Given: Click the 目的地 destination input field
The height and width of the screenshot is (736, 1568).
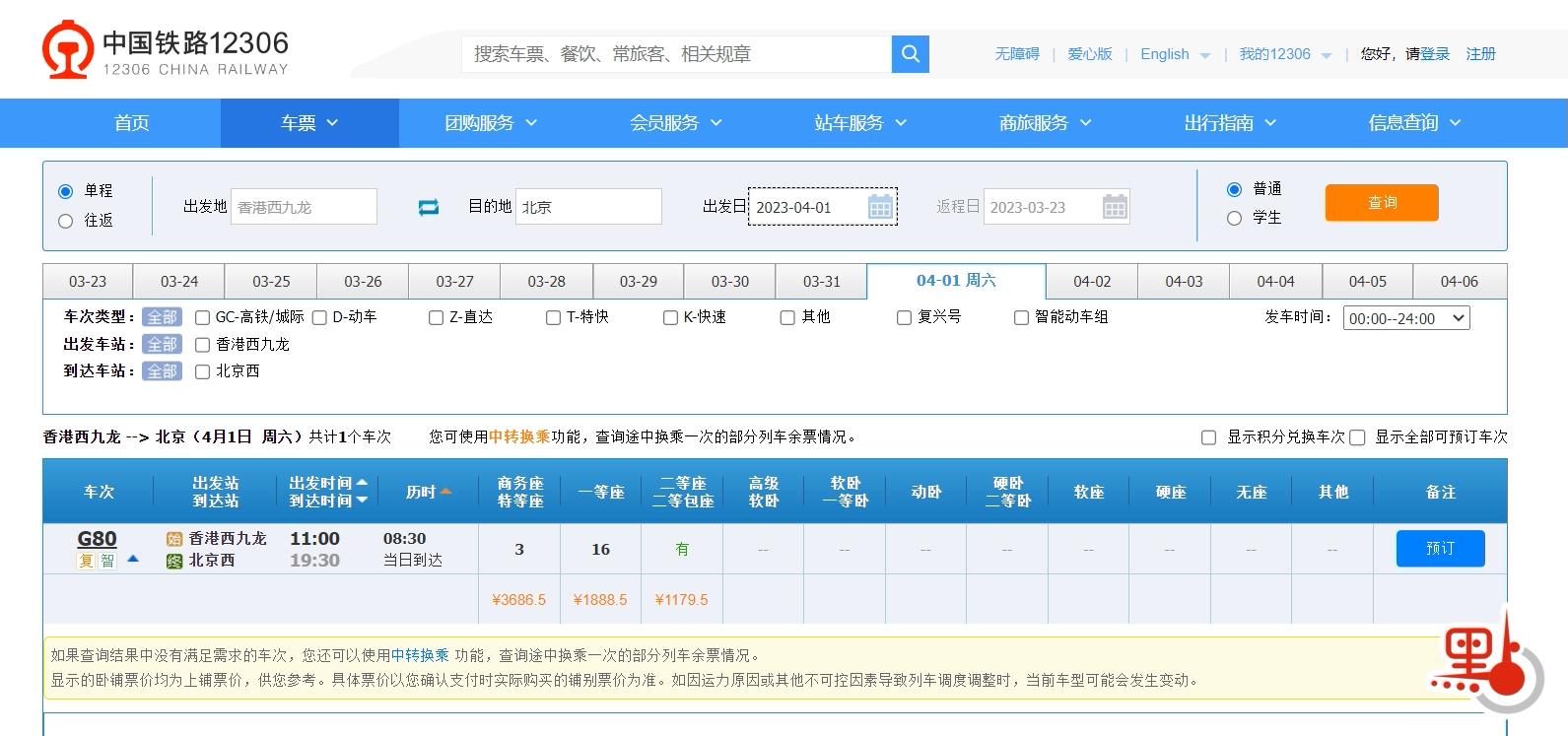Looking at the screenshot, I should pyautogui.click(x=588, y=207).
